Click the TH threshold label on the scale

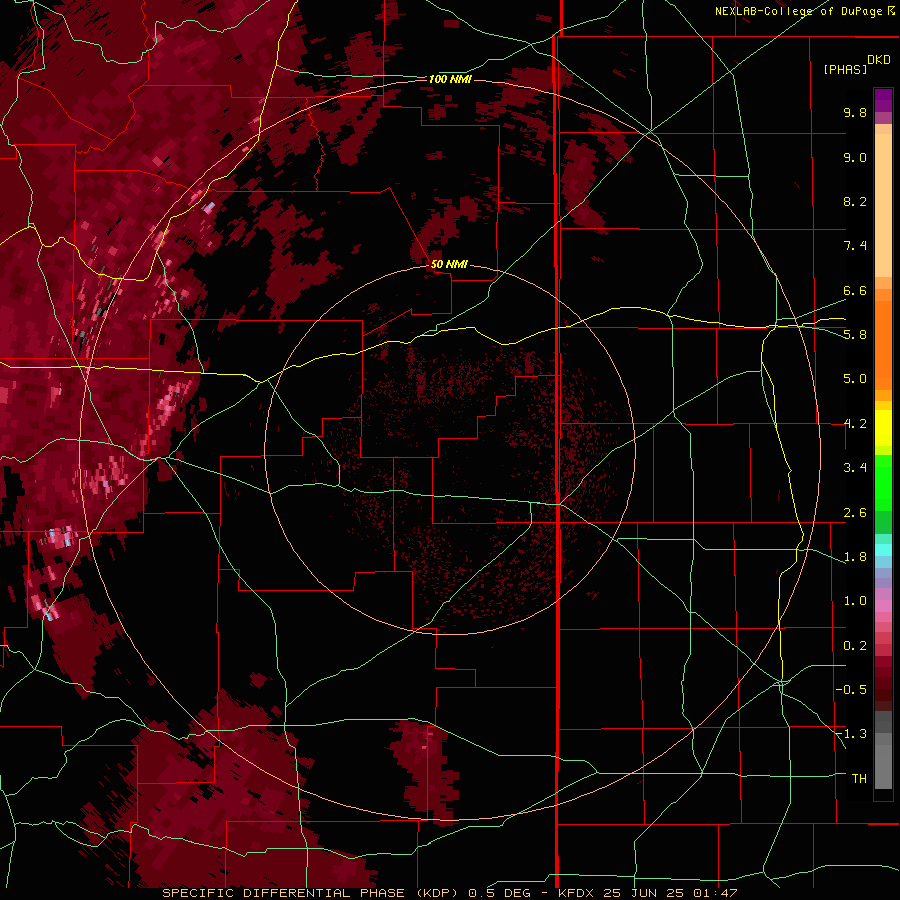pyautogui.click(x=859, y=779)
